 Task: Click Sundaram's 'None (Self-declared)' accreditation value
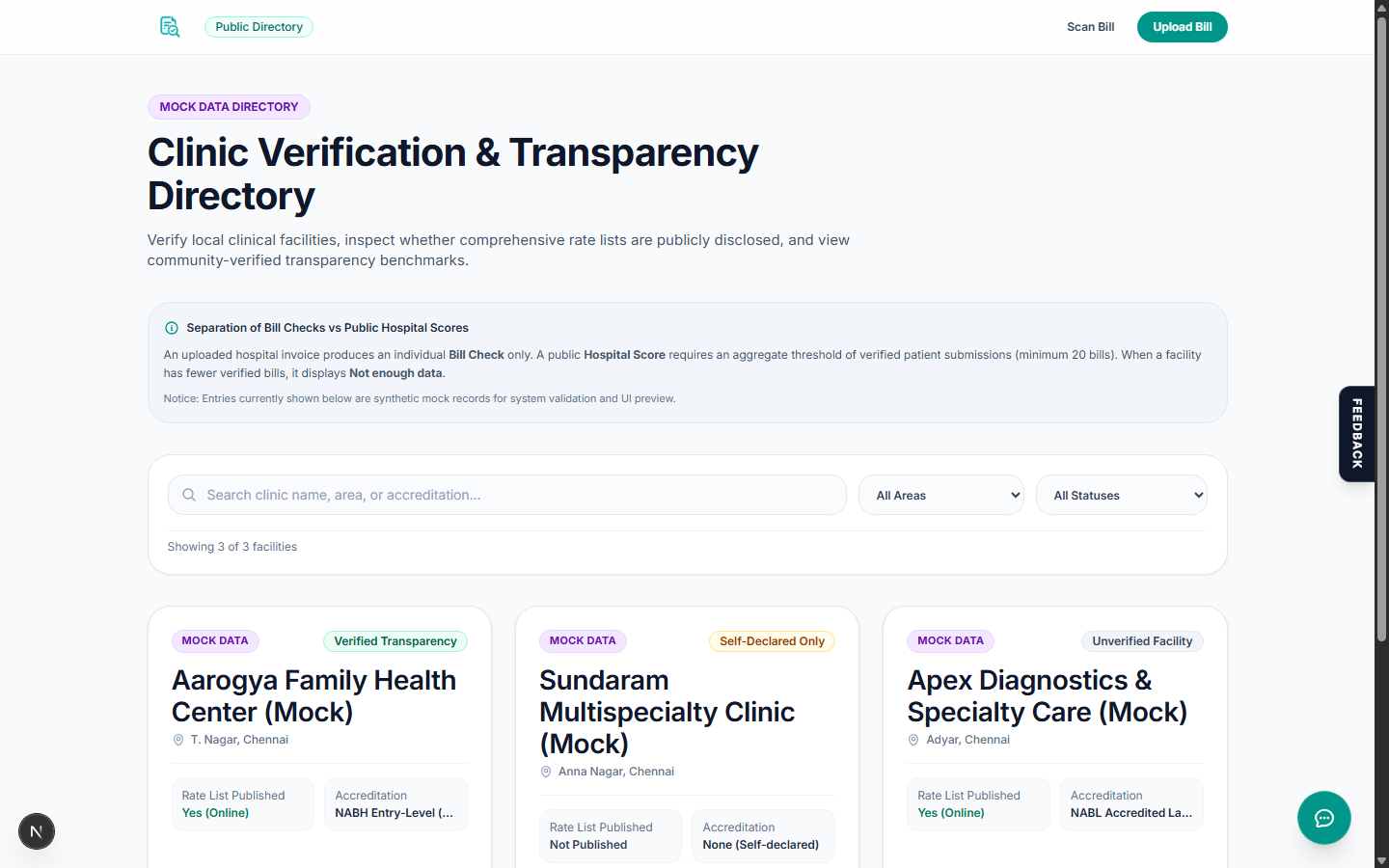point(761,845)
